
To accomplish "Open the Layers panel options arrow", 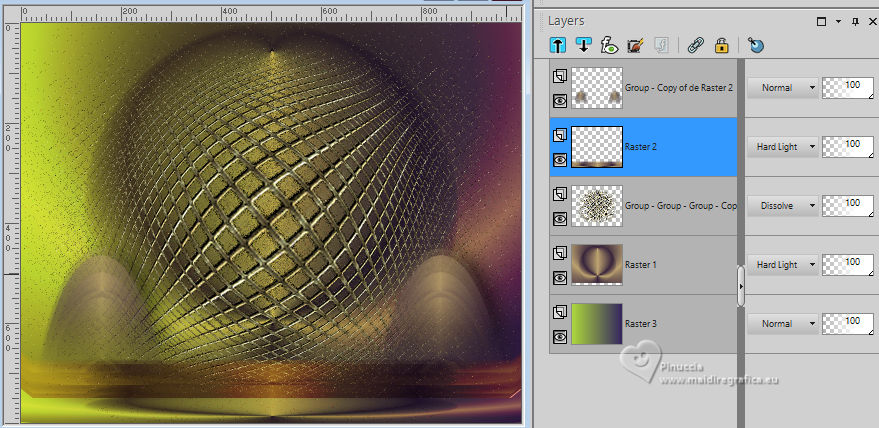I will [838, 22].
